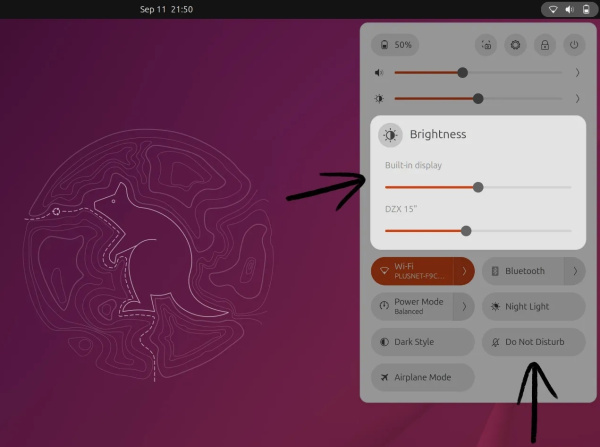Screen dimensions: 600x447
Task: Open Settings via gear icon
Action: 515,45
